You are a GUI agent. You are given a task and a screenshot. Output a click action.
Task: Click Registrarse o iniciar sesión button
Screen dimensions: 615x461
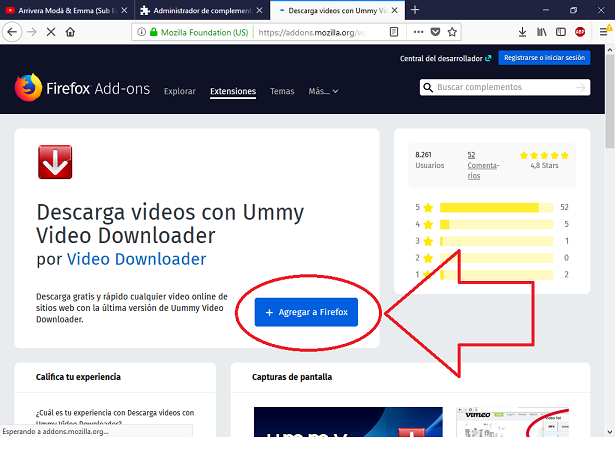(x=544, y=58)
